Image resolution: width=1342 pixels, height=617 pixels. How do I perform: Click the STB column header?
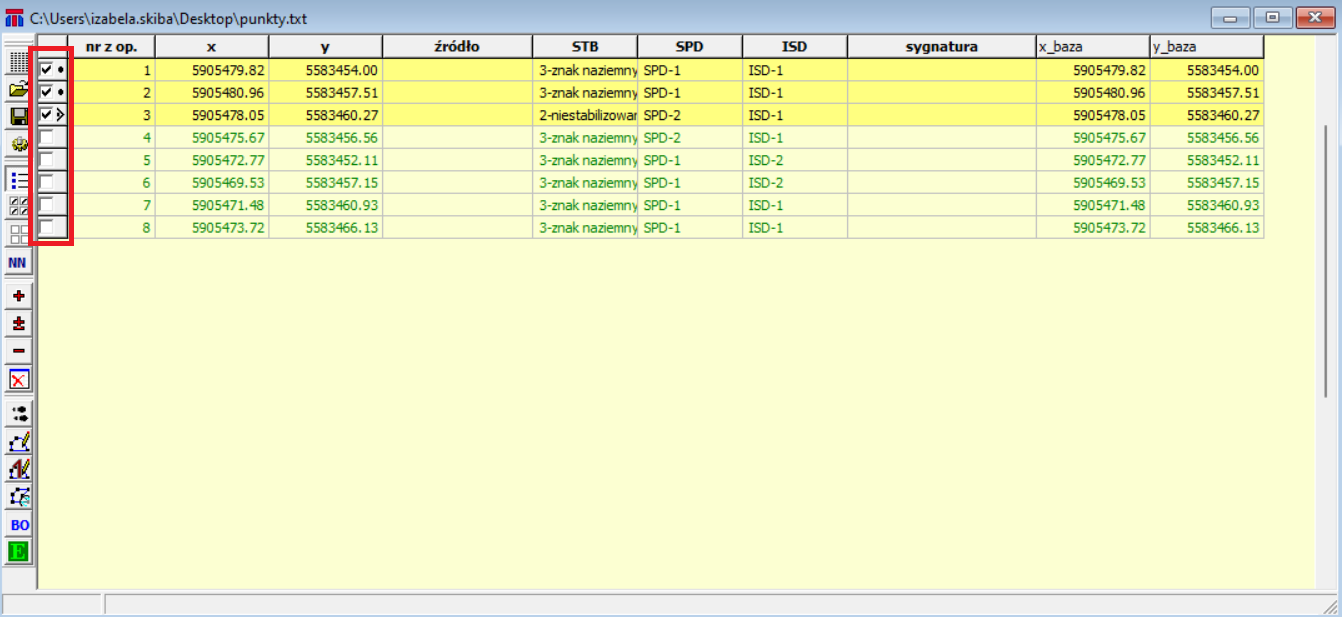pyautogui.click(x=584, y=47)
